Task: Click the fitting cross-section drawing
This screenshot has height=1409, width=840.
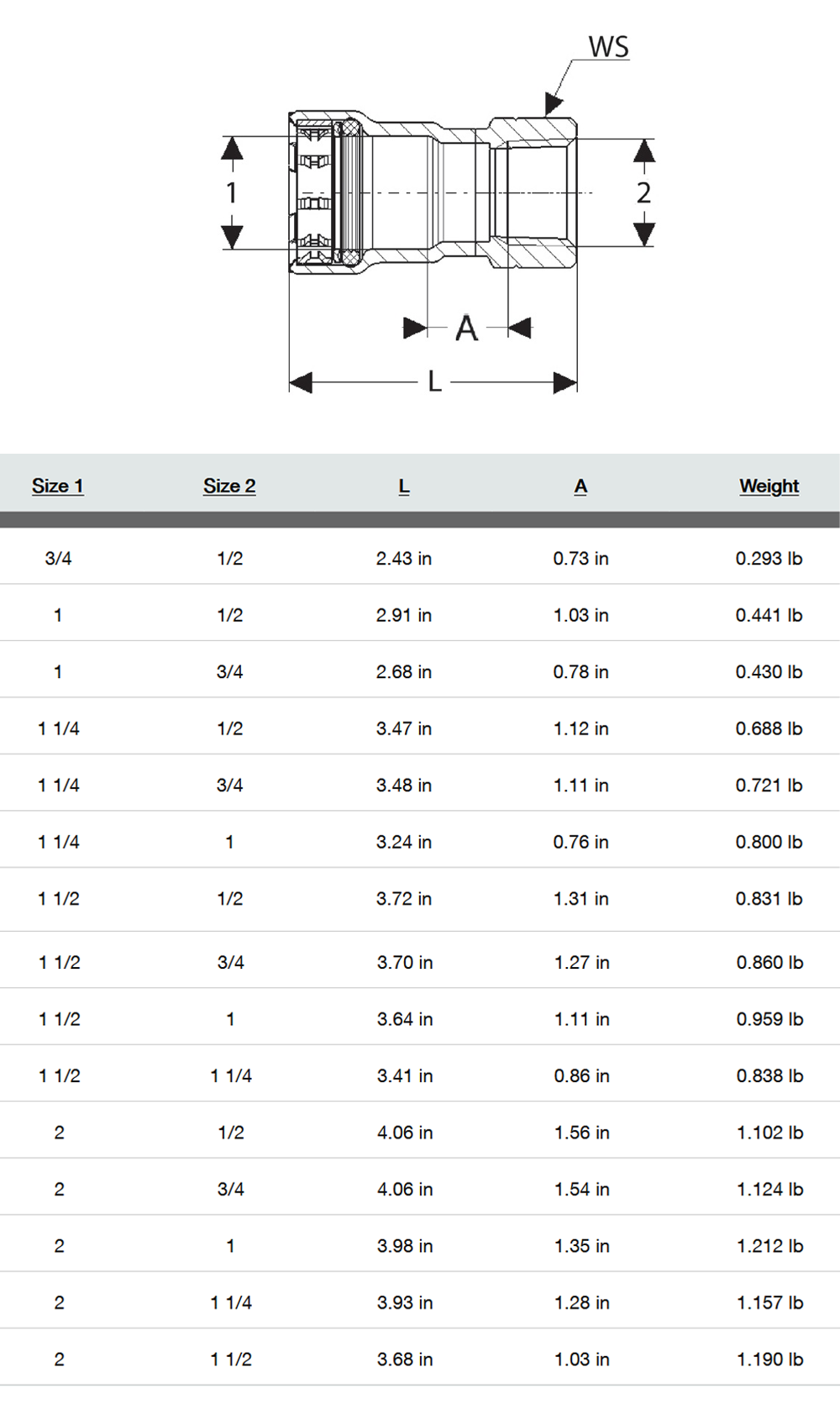Action: pyautogui.click(x=433, y=192)
